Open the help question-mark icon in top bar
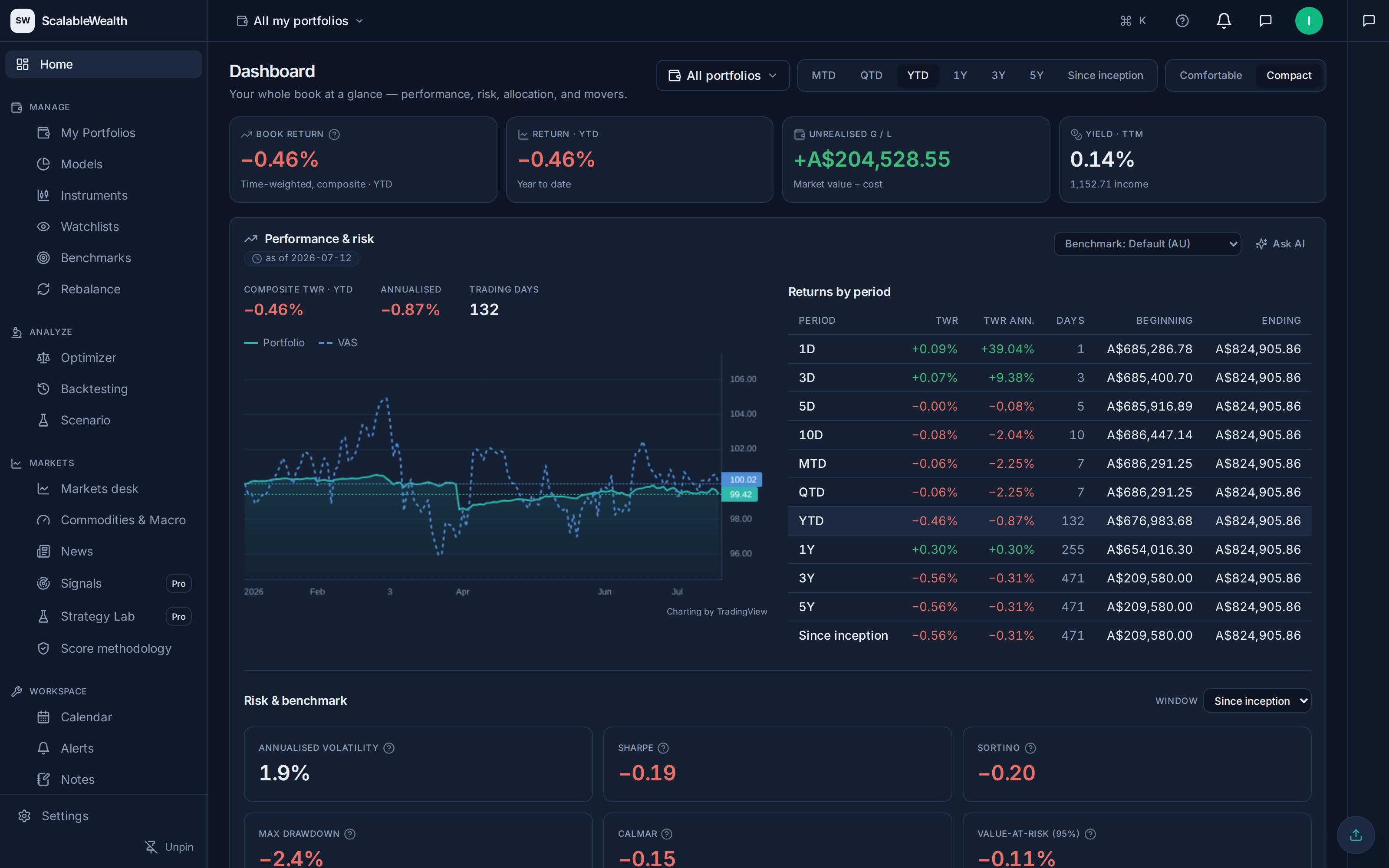Image resolution: width=1389 pixels, height=868 pixels. tap(1182, 21)
